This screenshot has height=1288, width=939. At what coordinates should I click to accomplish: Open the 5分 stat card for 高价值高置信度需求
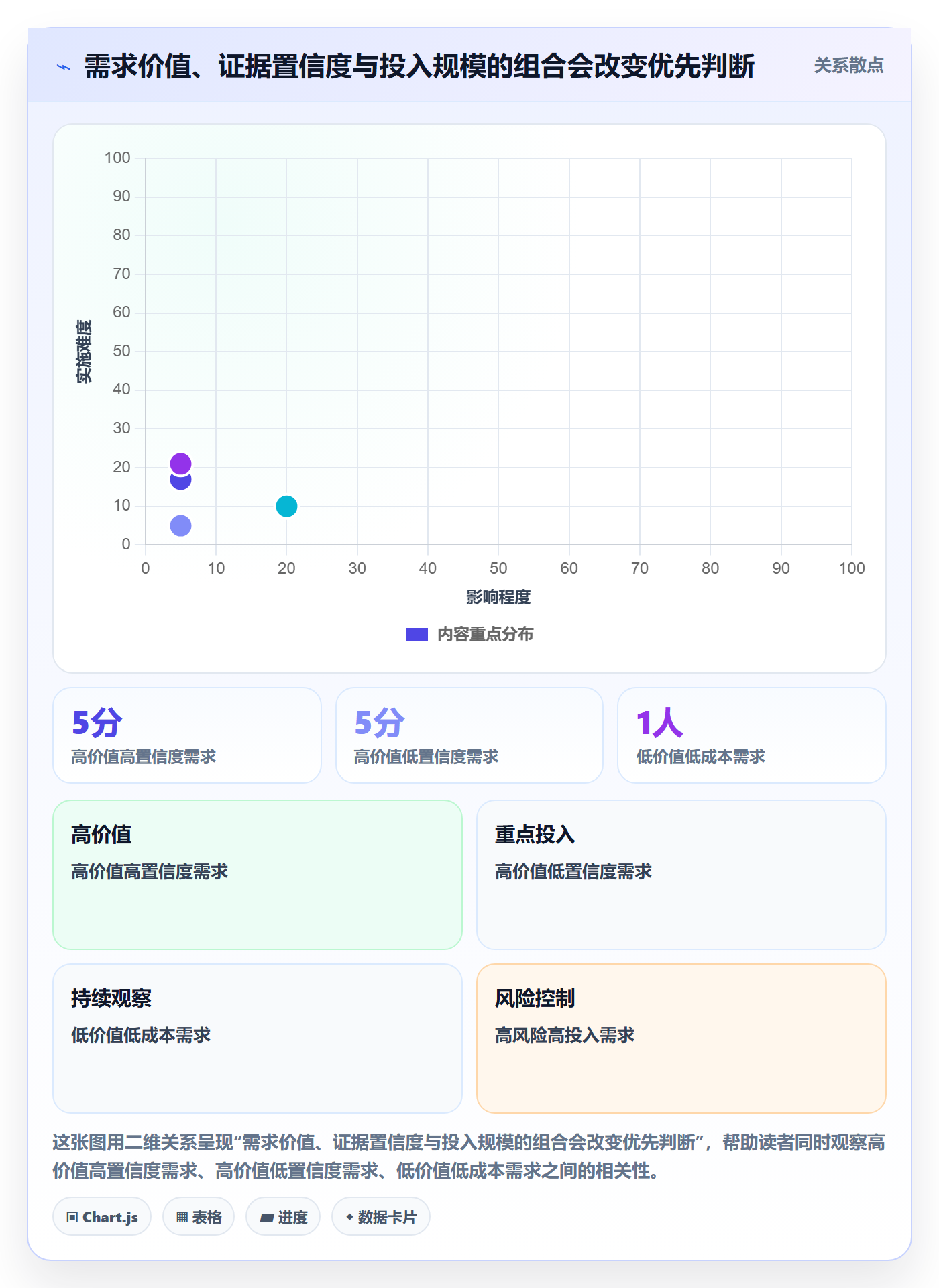[x=187, y=735]
